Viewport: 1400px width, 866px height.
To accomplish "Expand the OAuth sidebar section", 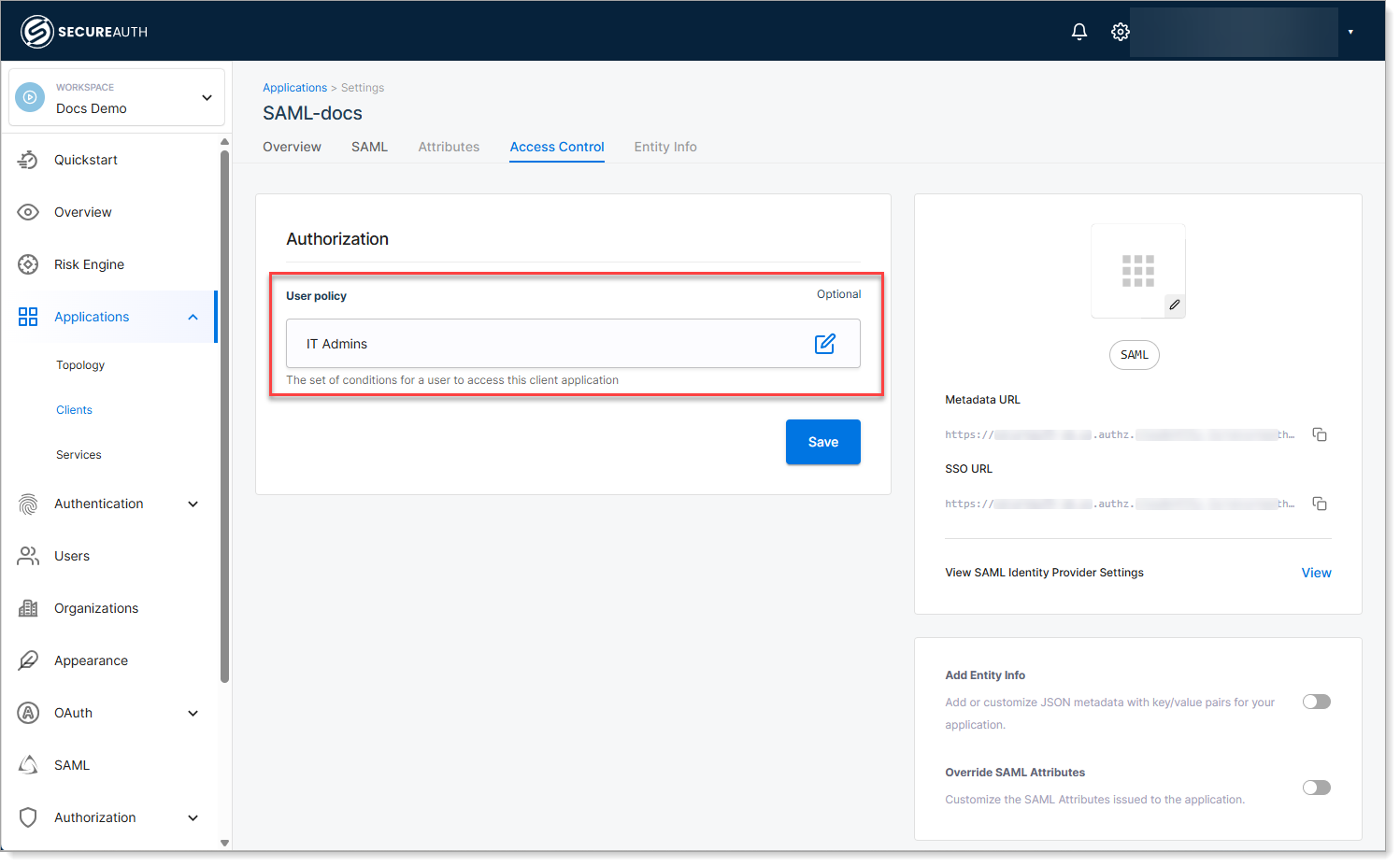I will [193, 713].
